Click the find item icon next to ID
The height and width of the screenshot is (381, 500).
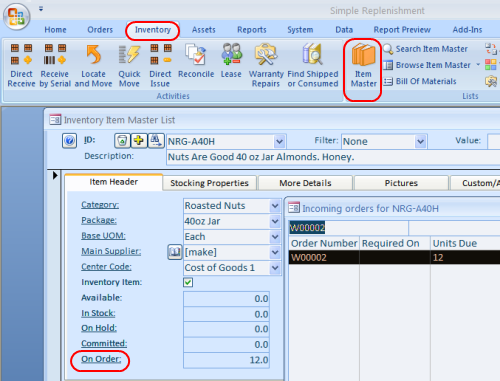[x=156, y=141]
